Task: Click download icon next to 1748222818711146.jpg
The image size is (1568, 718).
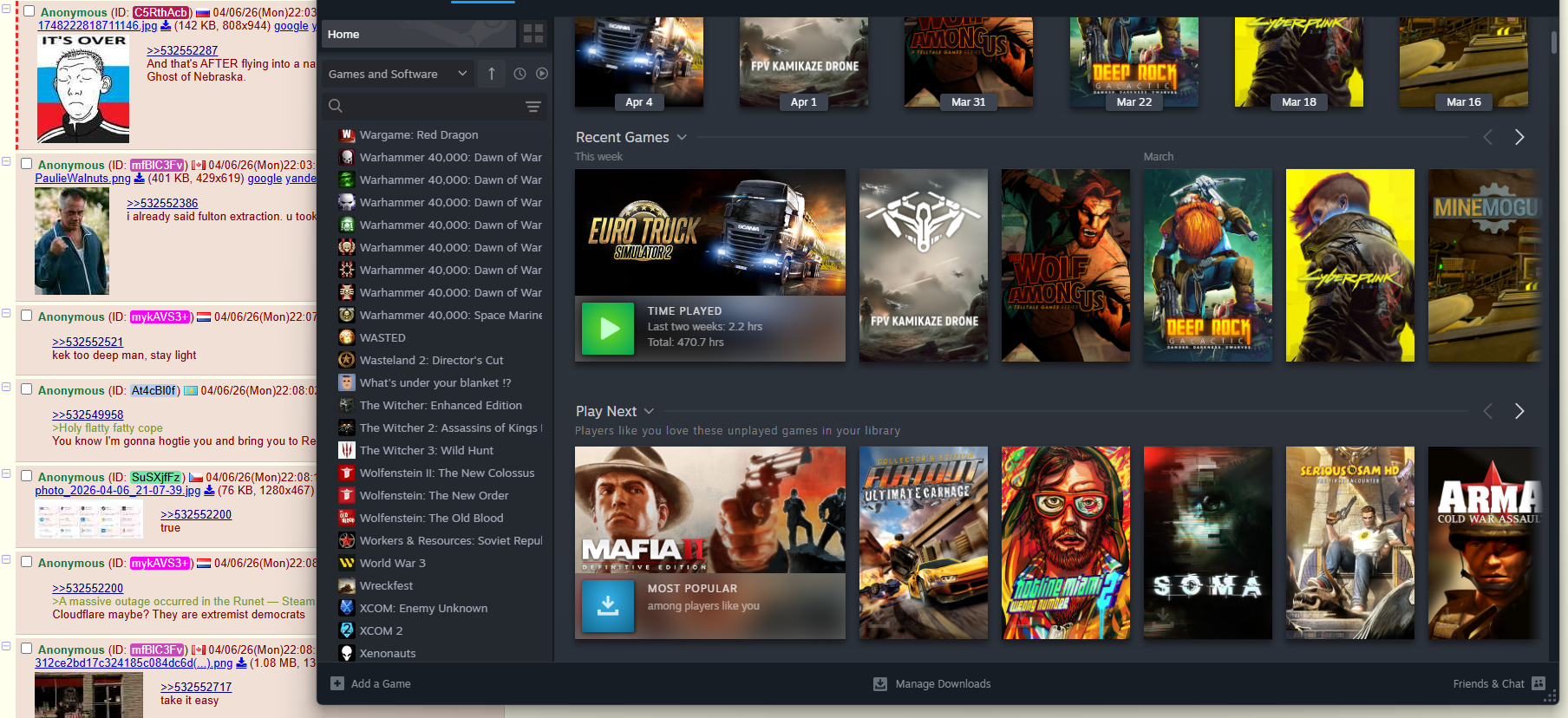Action: [x=166, y=25]
